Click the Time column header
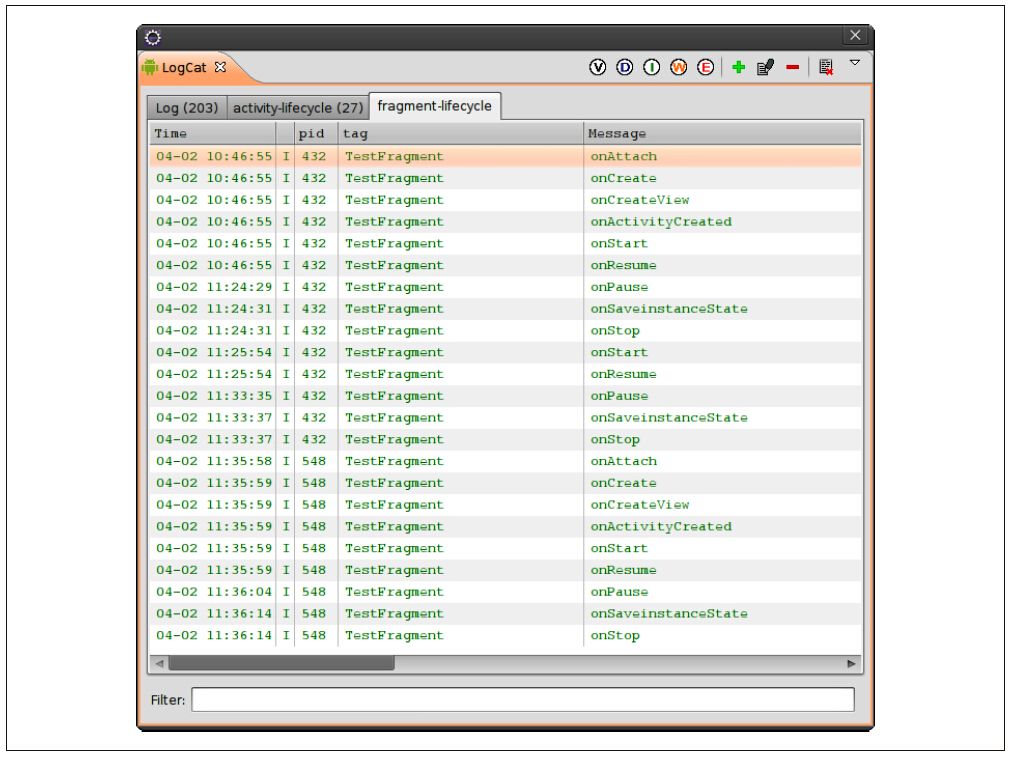The image size is (1013, 757). click(x=212, y=134)
